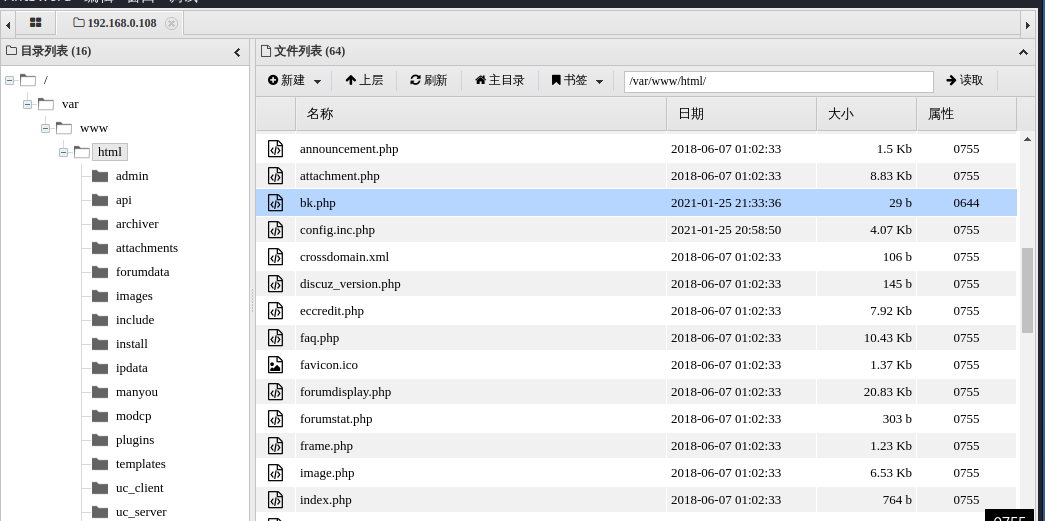This screenshot has height=521, width=1045.
Task: Collapse the file list panel chevron
Action: pyautogui.click(x=1023, y=52)
